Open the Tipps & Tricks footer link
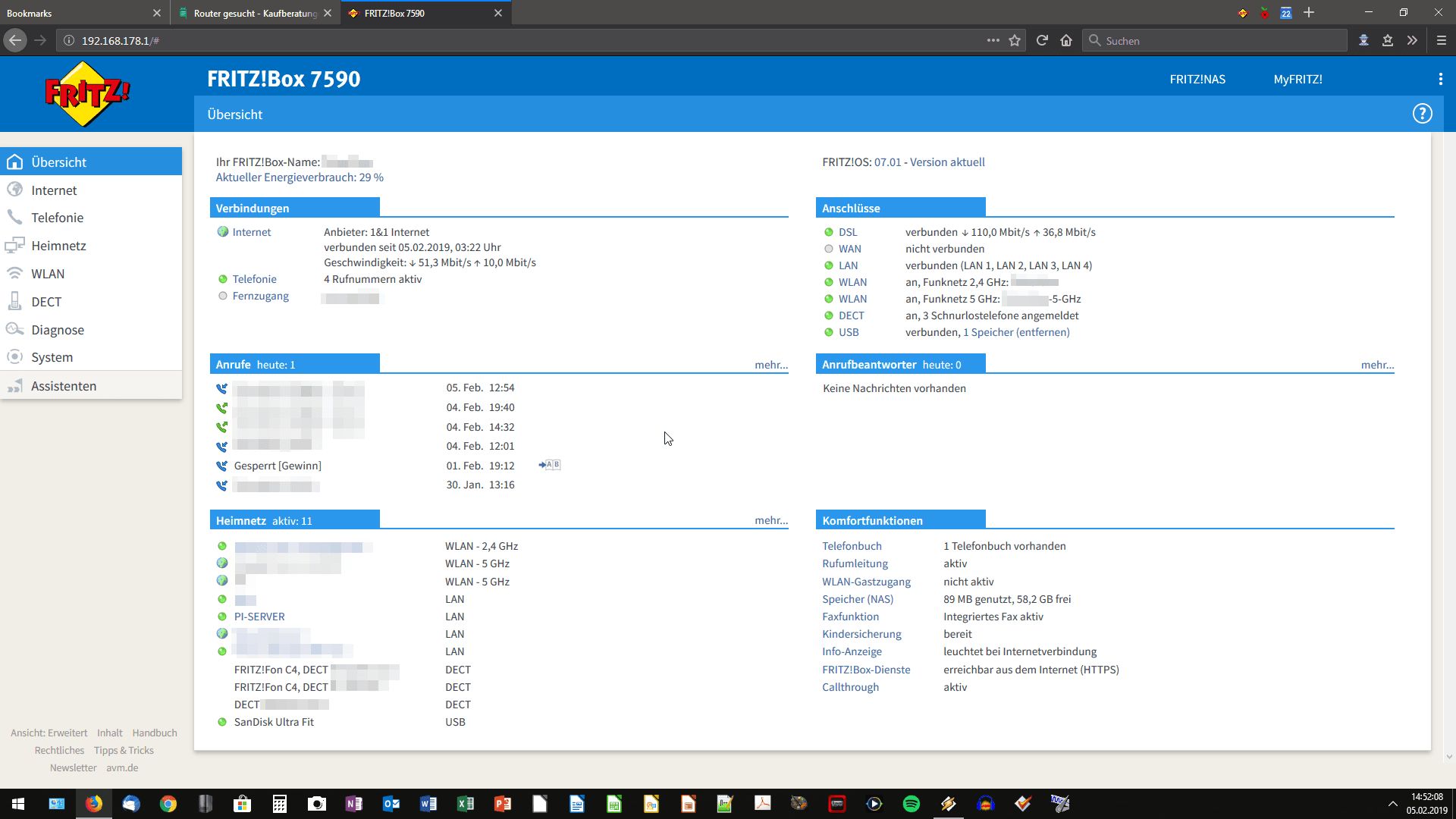The height and width of the screenshot is (819, 1456). 124,750
